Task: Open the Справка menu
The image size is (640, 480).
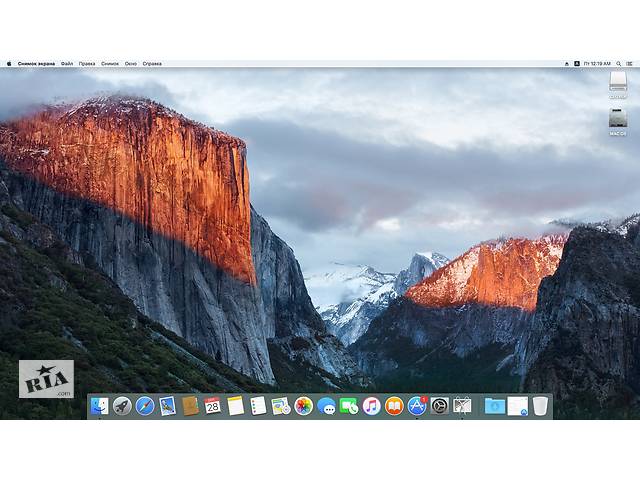Action: coord(152,64)
